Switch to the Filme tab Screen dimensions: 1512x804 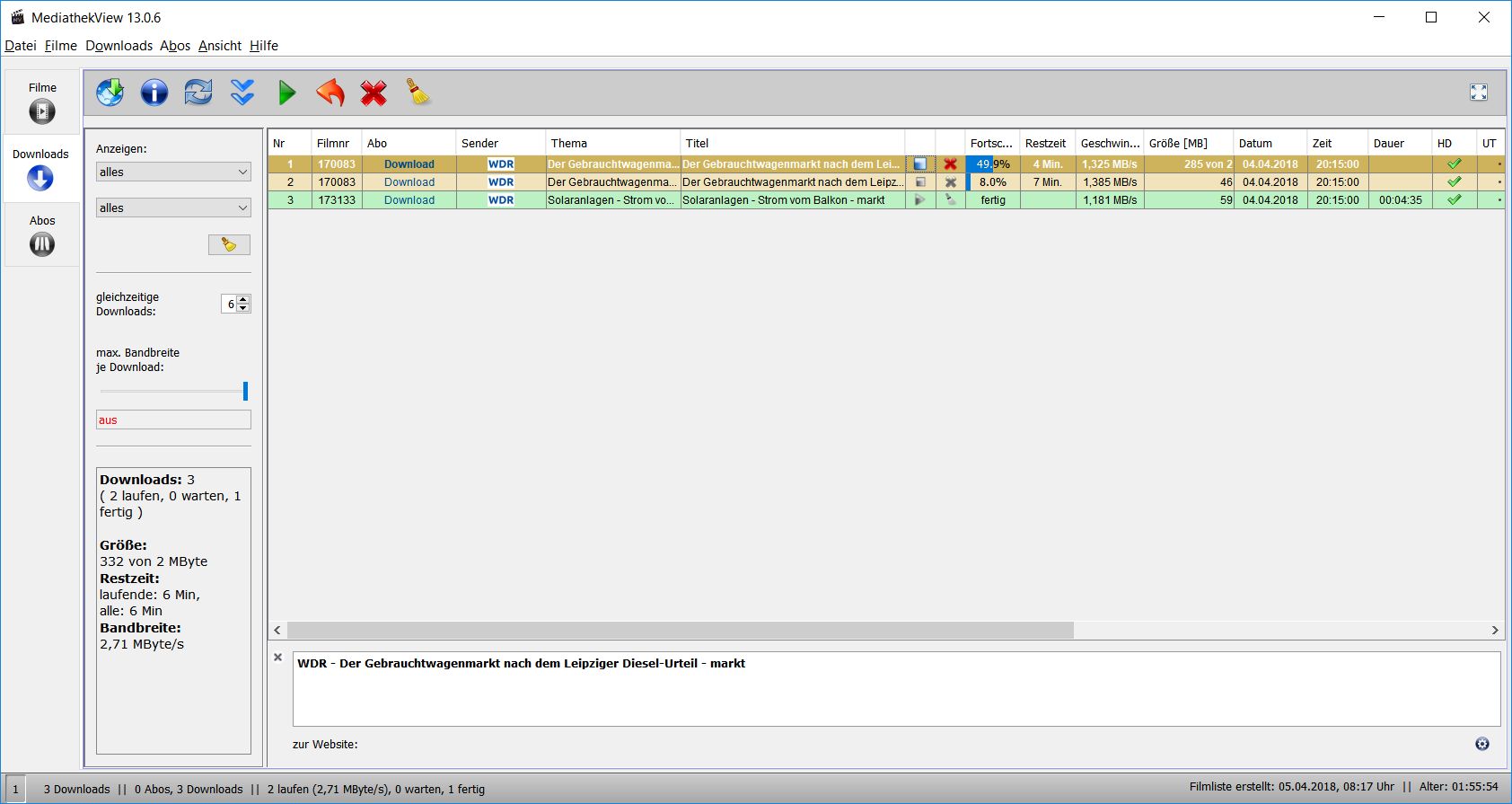click(x=42, y=102)
